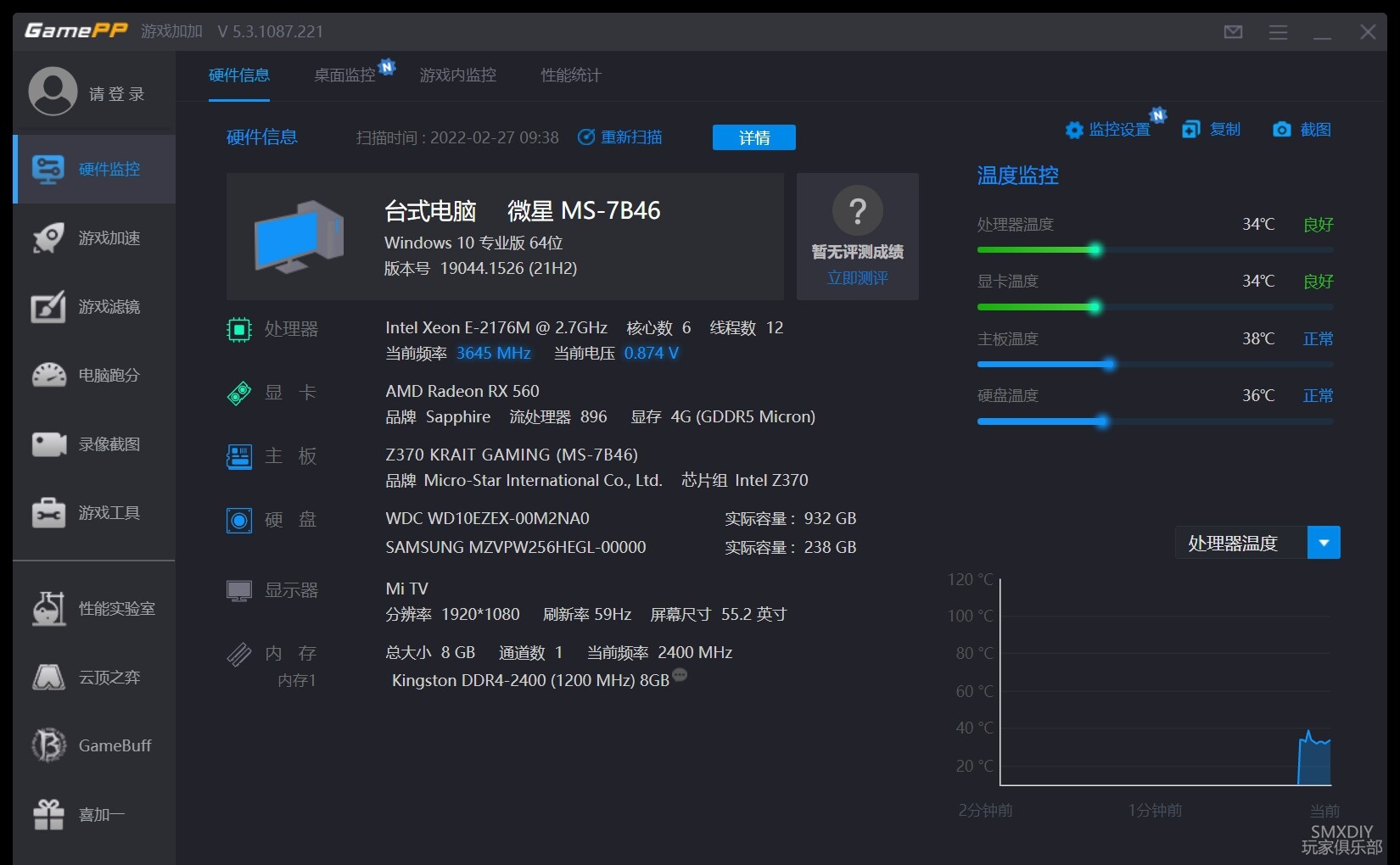The width and height of the screenshot is (1400, 865).
Task: Click the mail message icon in title bar
Action: (x=1234, y=32)
